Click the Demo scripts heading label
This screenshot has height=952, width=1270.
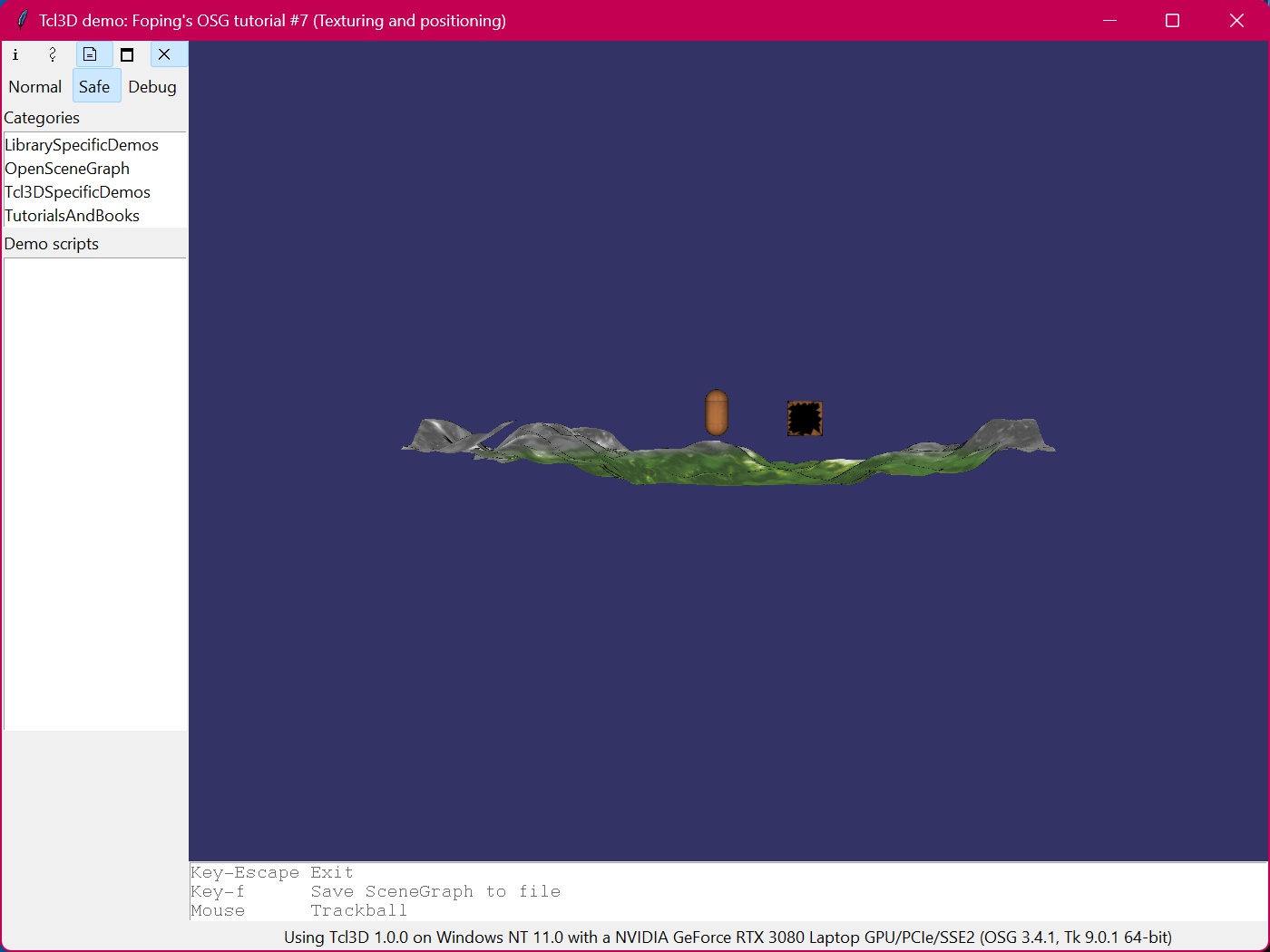point(52,244)
